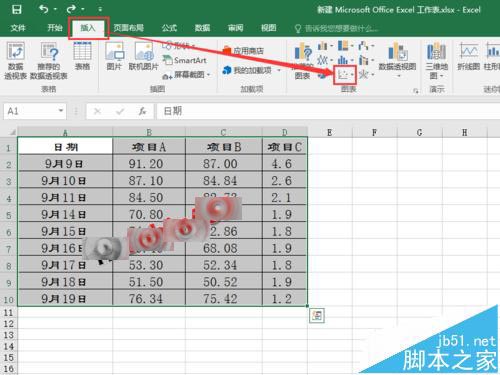The width and height of the screenshot is (500, 375).
Task: Open the 应用商店 store add-ins
Action: pyautogui.click(x=243, y=51)
